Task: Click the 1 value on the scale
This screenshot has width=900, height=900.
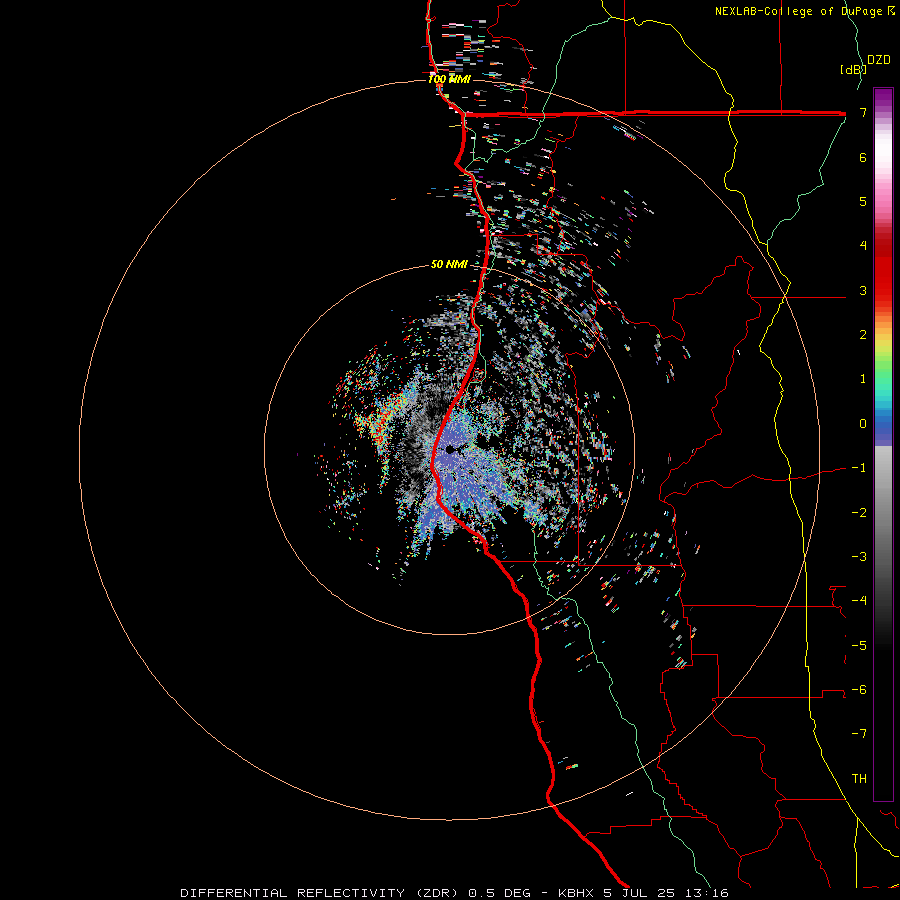Action: 863,379
